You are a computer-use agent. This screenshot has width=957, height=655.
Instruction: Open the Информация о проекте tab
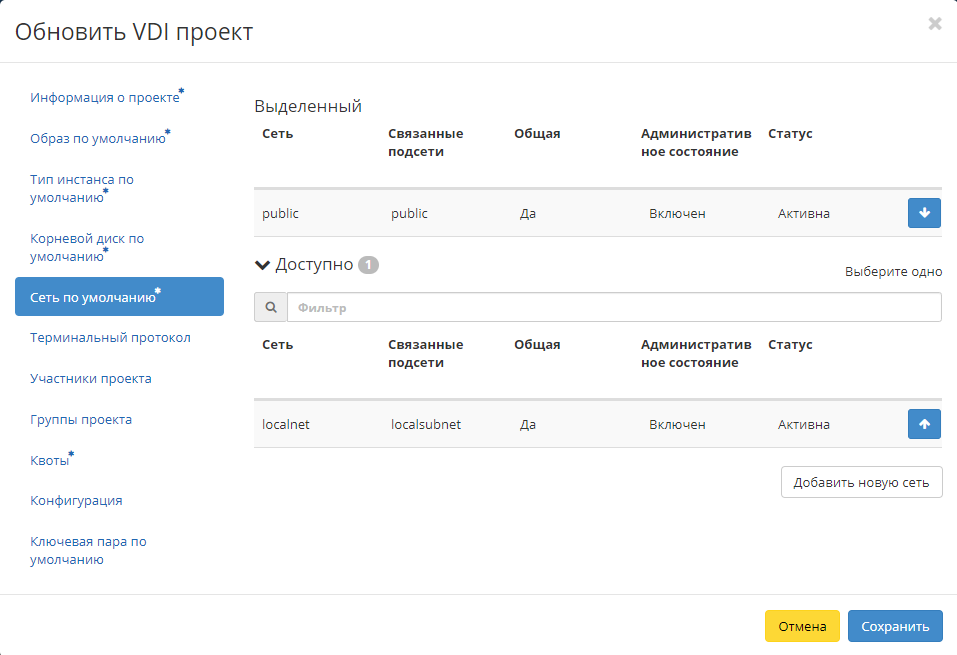105,98
